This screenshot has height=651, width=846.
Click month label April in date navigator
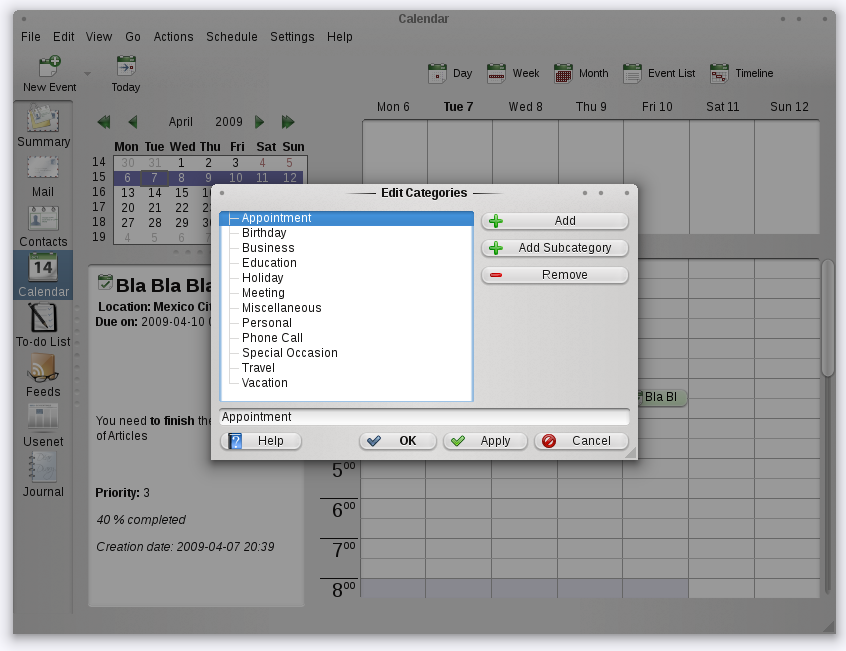click(x=180, y=122)
